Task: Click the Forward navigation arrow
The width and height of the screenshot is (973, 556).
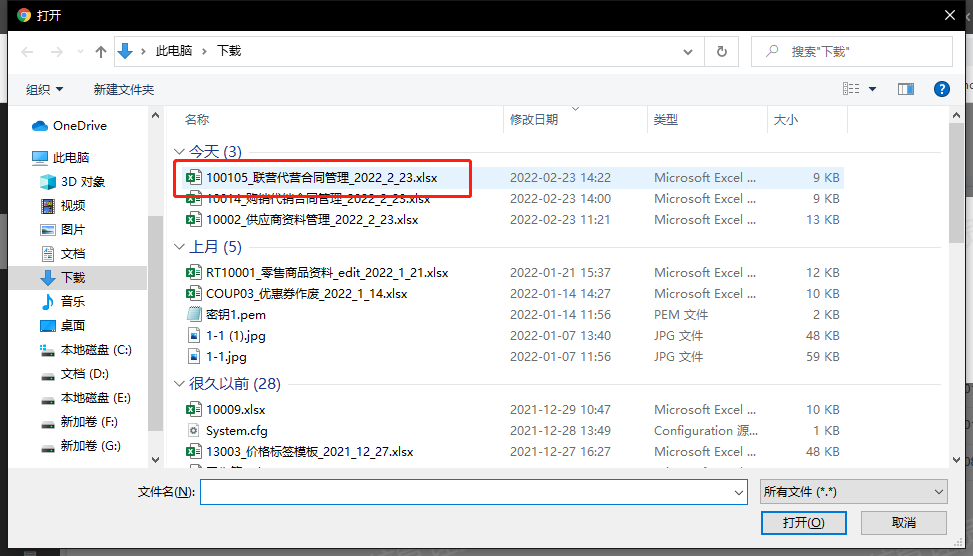Action: [x=56, y=52]
